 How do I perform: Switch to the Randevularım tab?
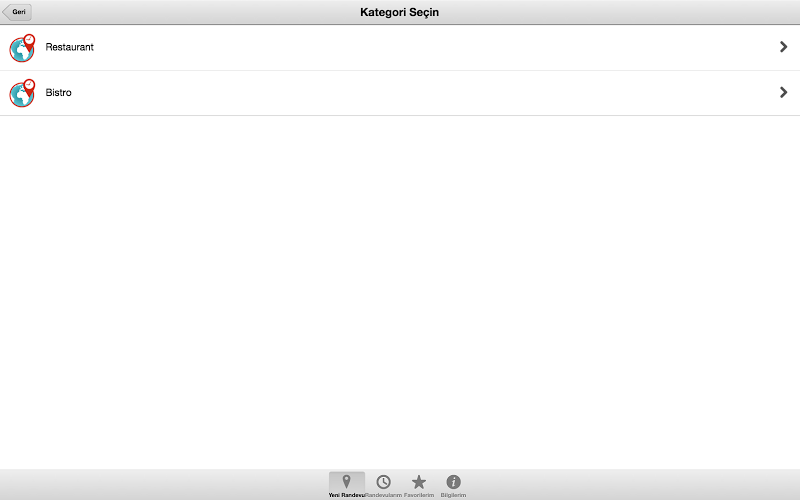coord(383,485)
